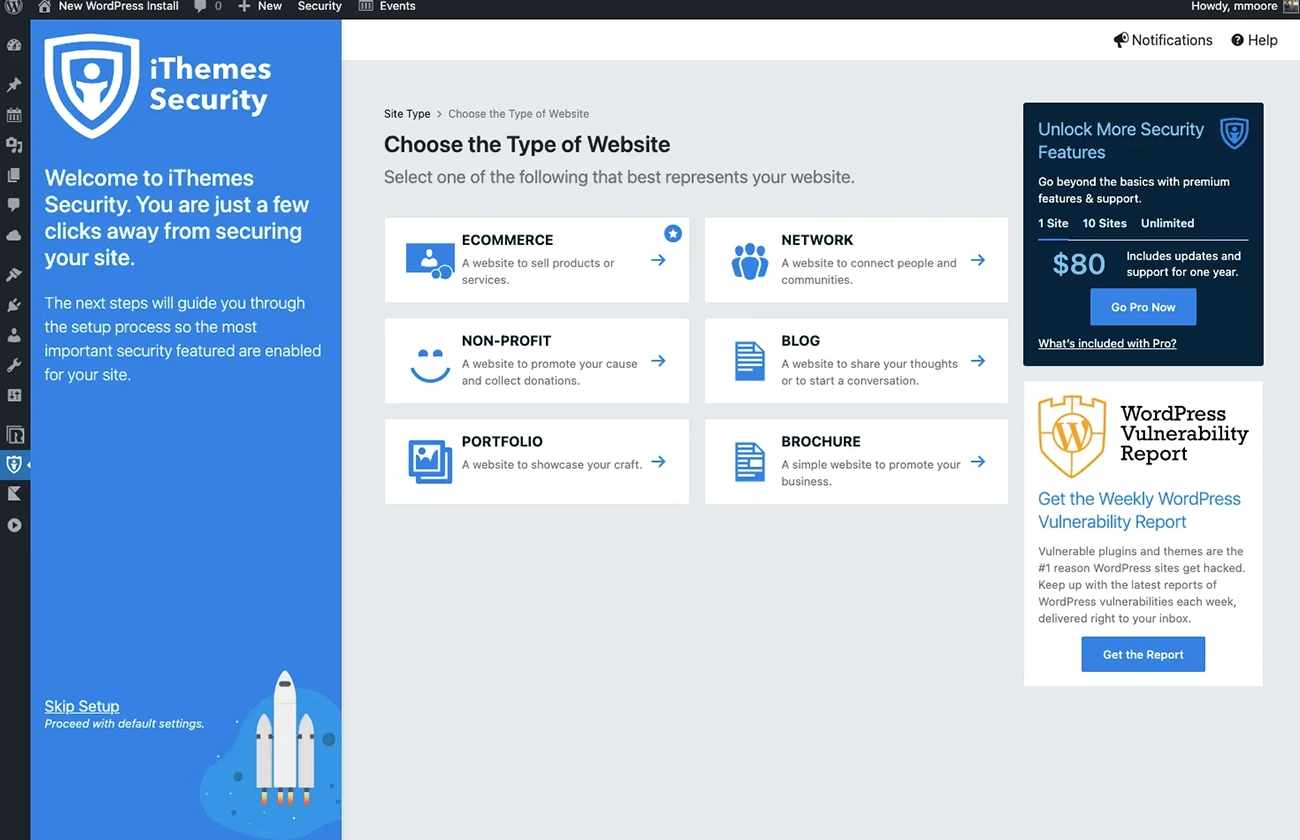Viewport: 1300px width, 840px height.
Task: Click the arrow on the Network card
Action: (x=978, y=260)
